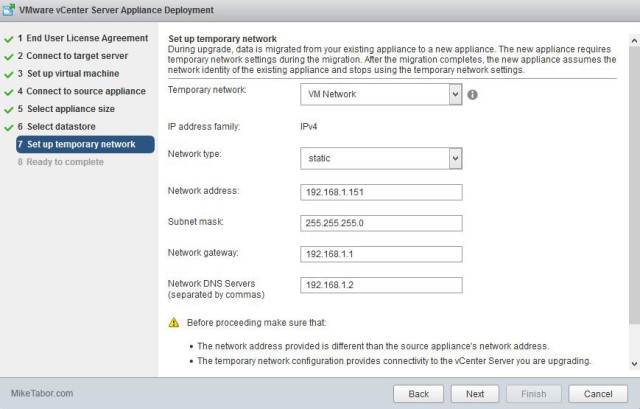Click the Network DNS Servers input field
This screenshot has height=409, width=640.
click(381, 285)
